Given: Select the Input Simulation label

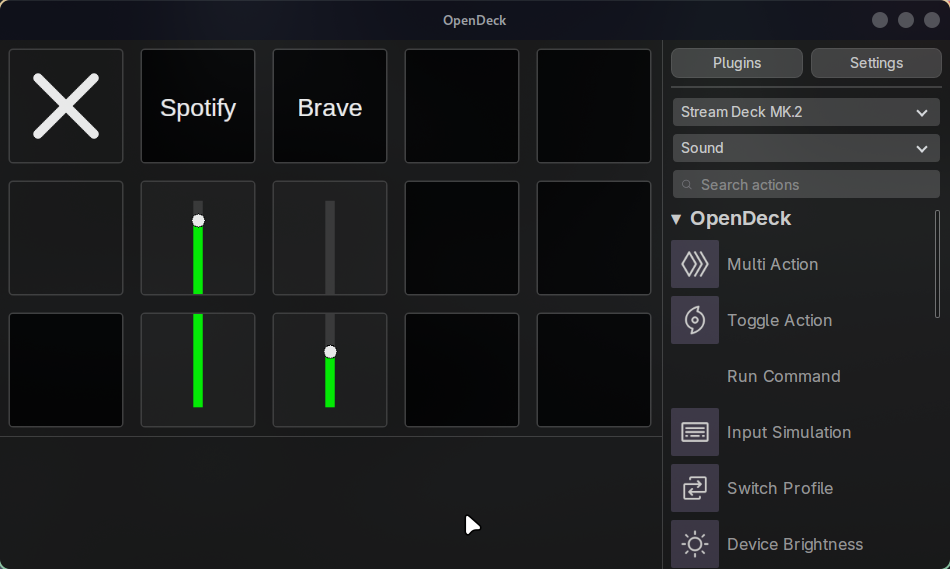Looking at the screenshot, I should tap(789, 432).
